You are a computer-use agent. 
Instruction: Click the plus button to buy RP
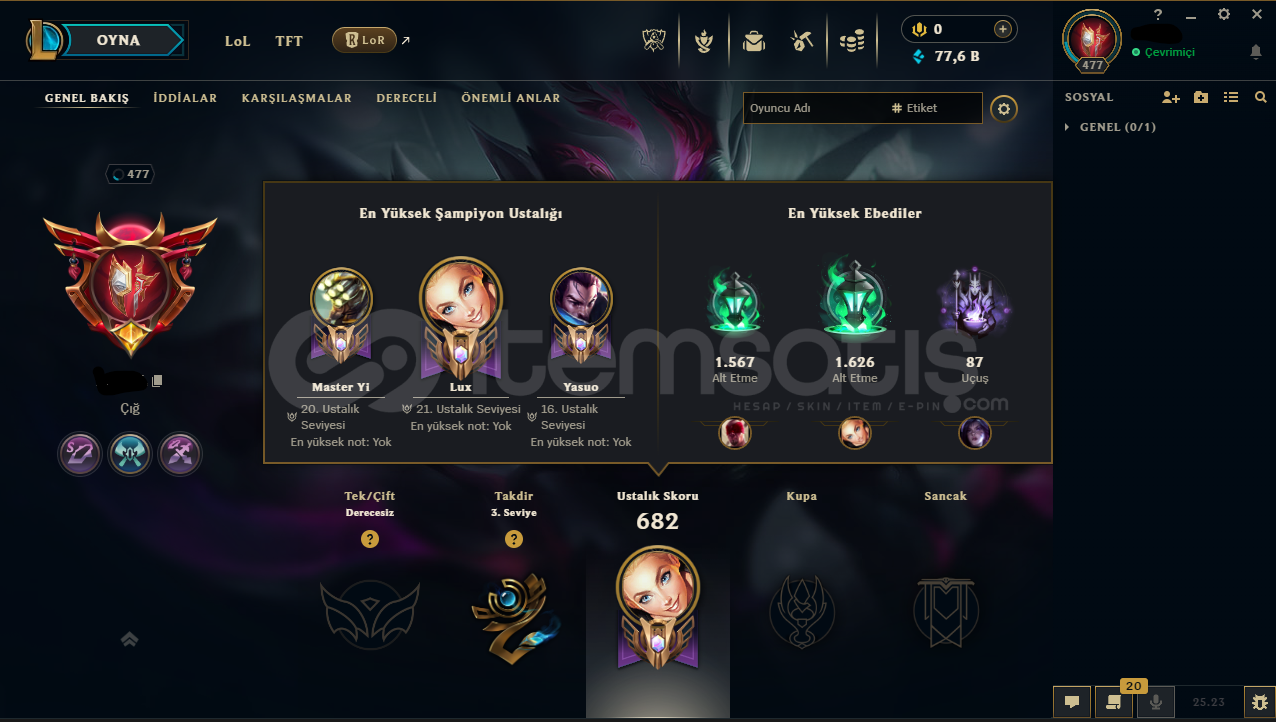tap(1002, 29)
